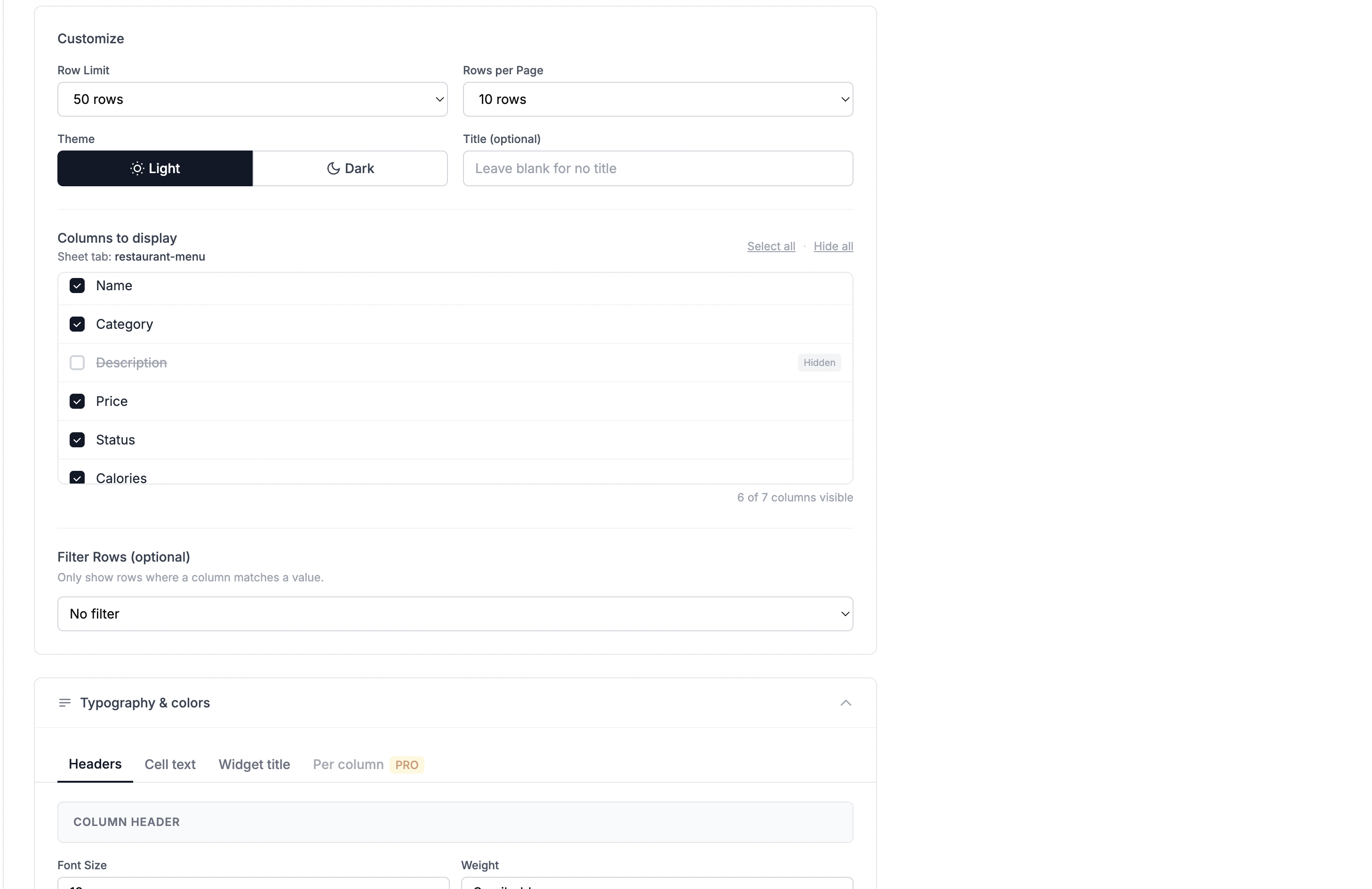Toggle the Status column checkbox

(77, 440)
